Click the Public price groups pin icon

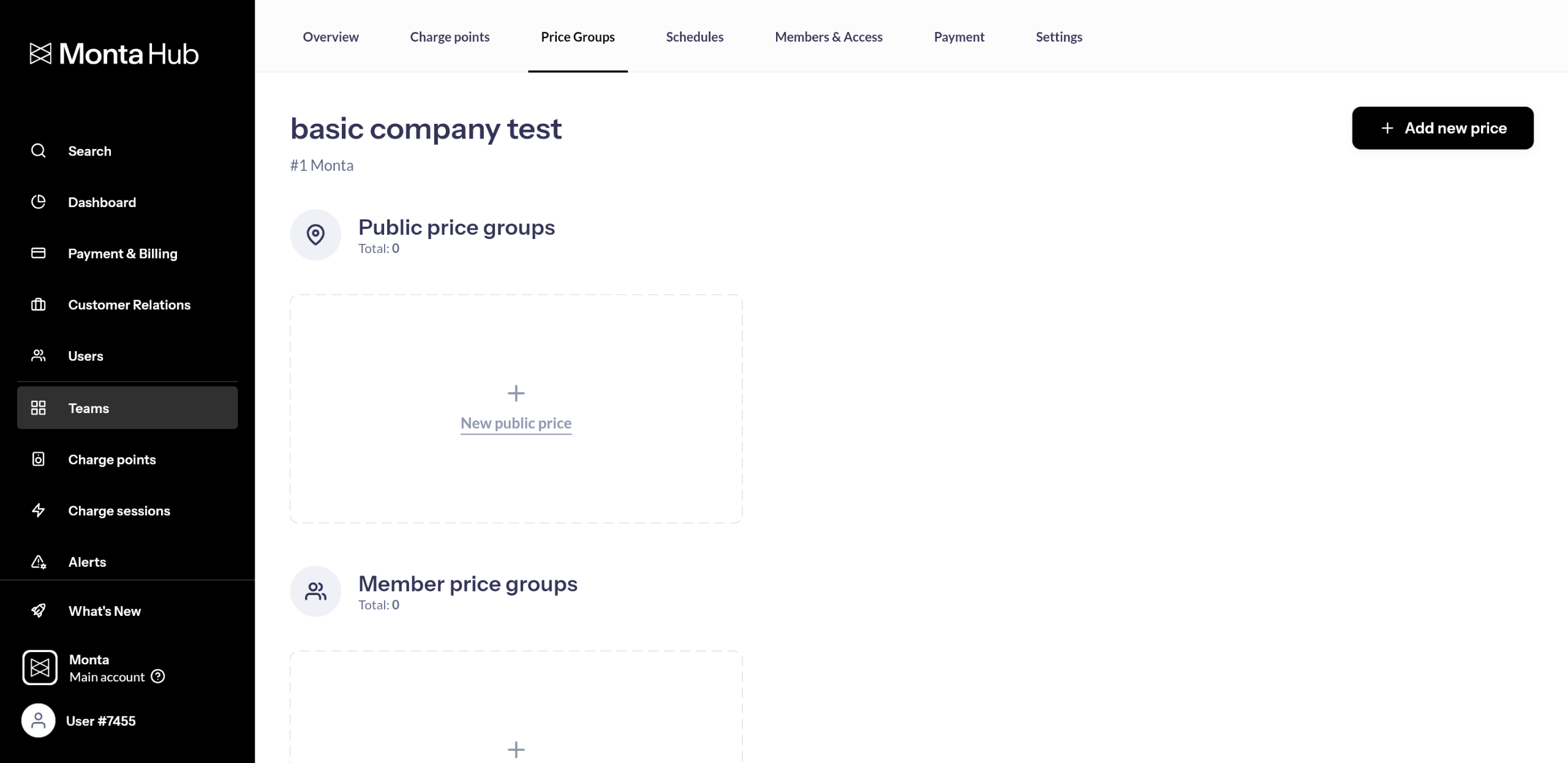pos(315,235)
